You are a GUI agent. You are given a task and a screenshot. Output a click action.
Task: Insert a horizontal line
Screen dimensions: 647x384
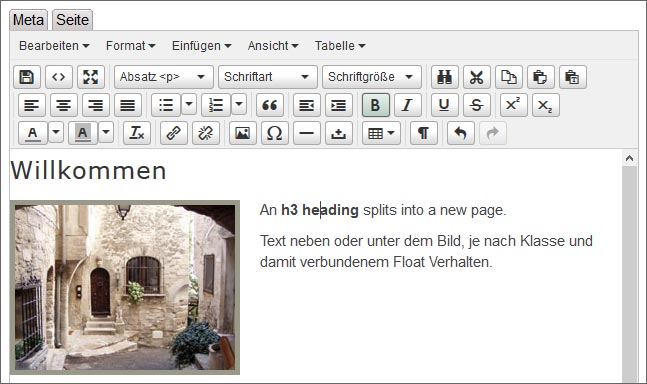[x=307, y=133]
